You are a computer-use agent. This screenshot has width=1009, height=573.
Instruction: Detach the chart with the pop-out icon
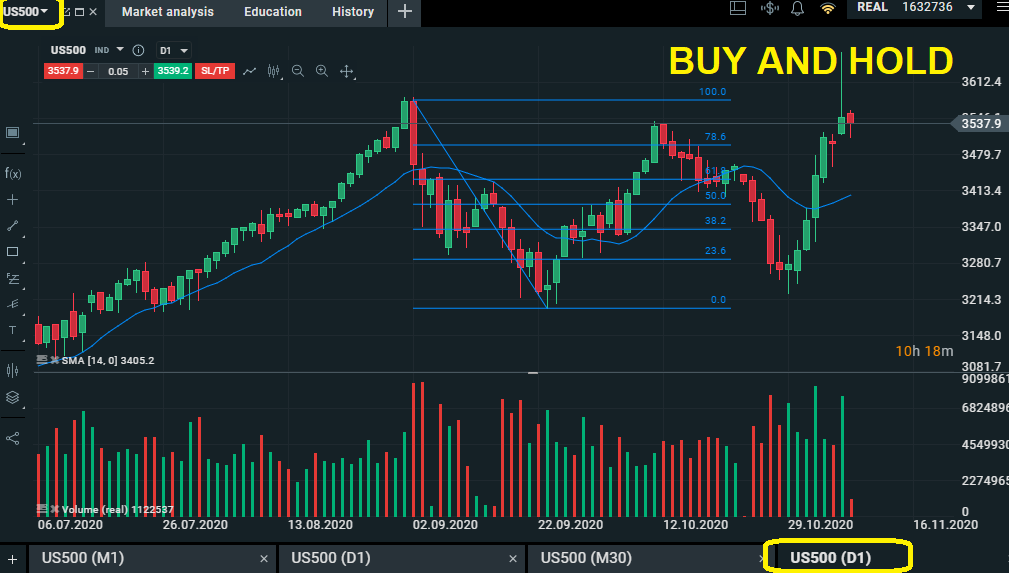[x=66, y=12]
